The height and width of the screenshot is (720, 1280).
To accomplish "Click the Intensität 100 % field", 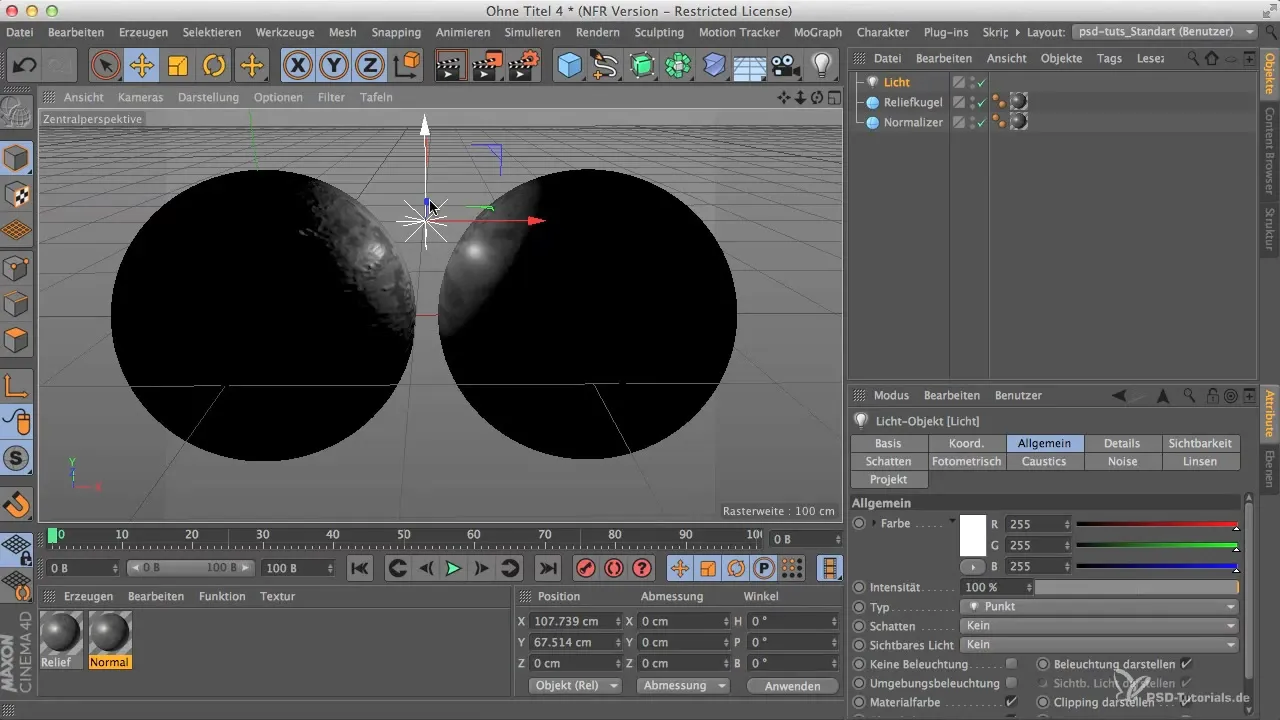I will [996, 587].
